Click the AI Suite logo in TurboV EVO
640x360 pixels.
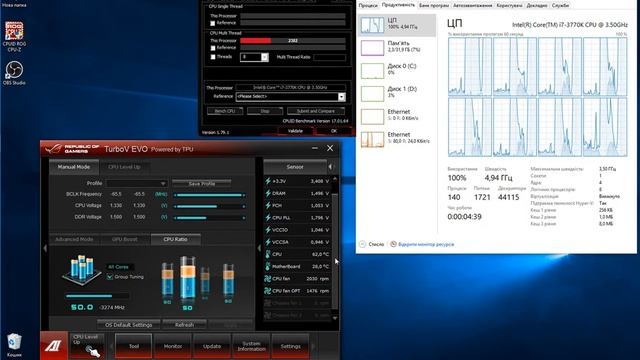[53, 346]
